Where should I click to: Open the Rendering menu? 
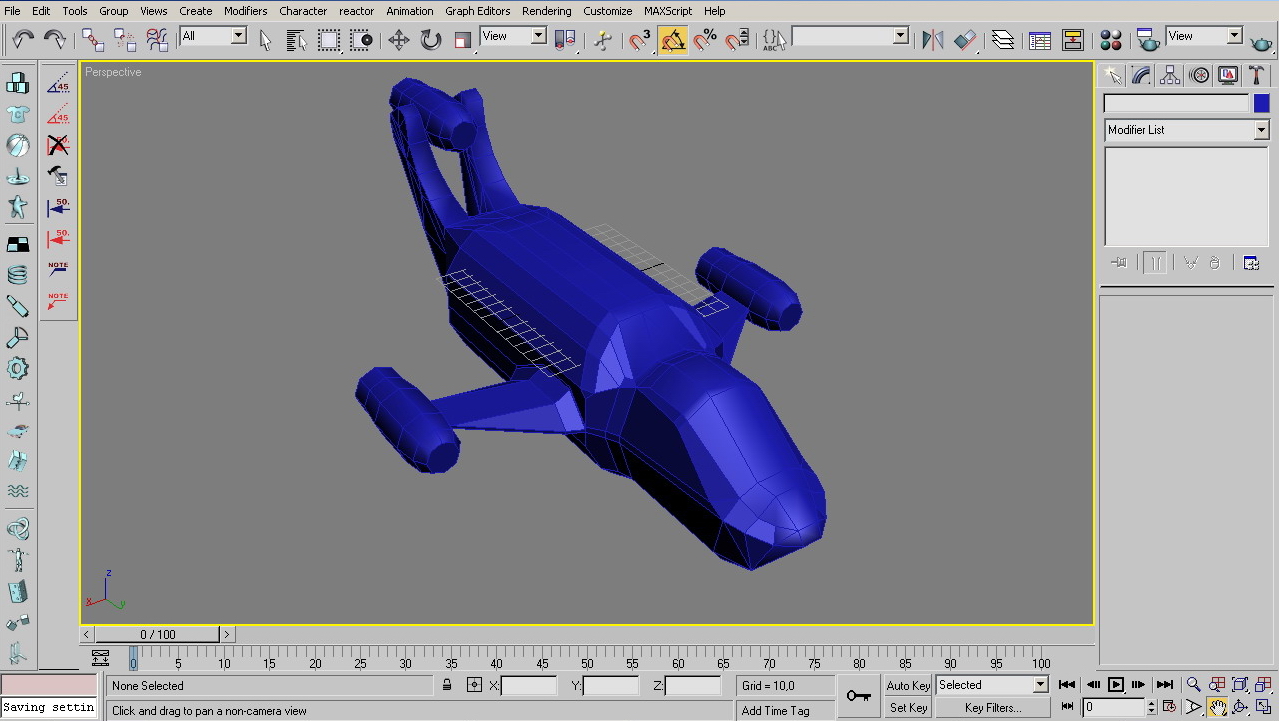[x=546, y=11]
